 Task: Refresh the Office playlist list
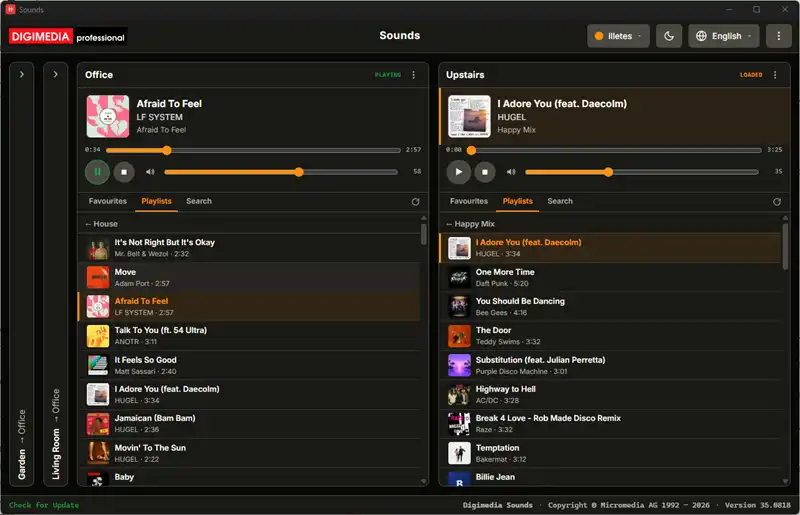(415, 202)
